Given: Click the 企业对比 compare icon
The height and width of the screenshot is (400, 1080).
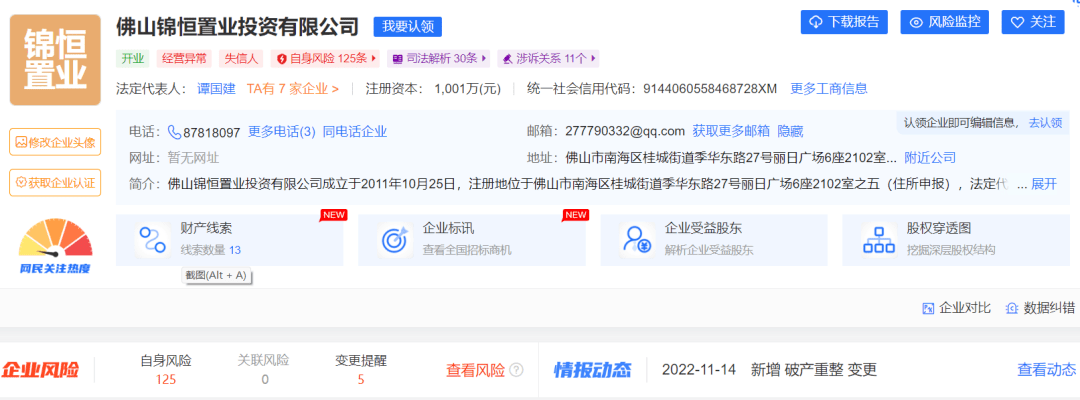Looking at the screenshot, I should pos(928,308).
